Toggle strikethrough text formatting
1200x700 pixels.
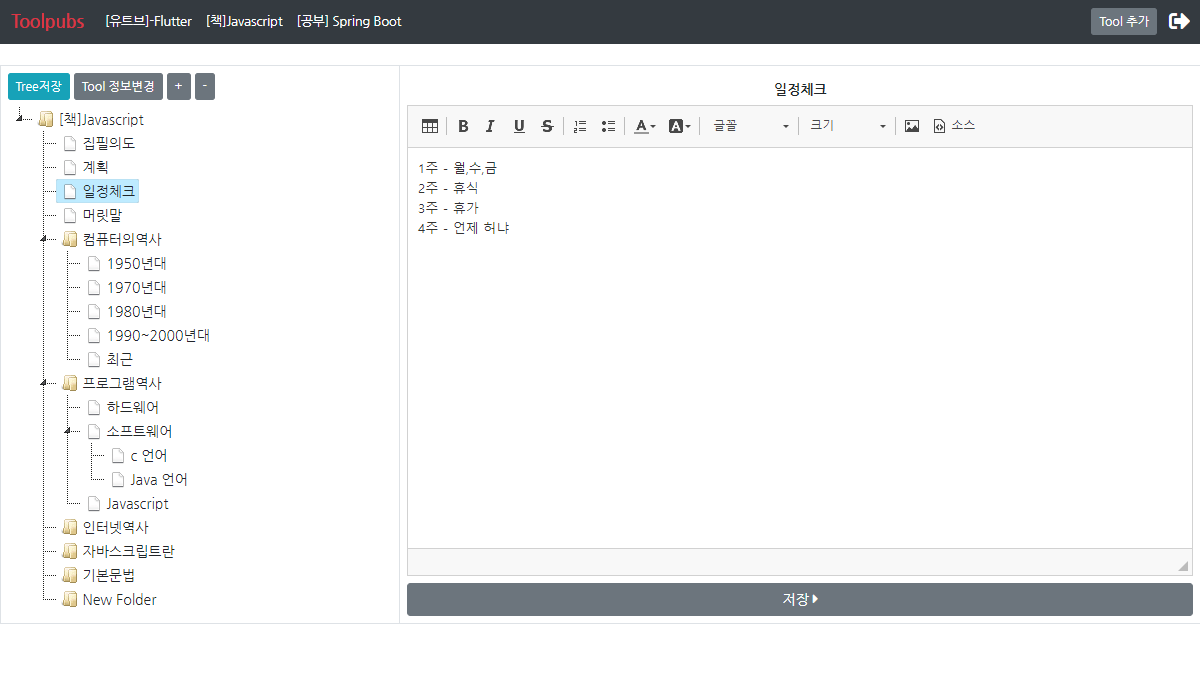coord(547,126)
